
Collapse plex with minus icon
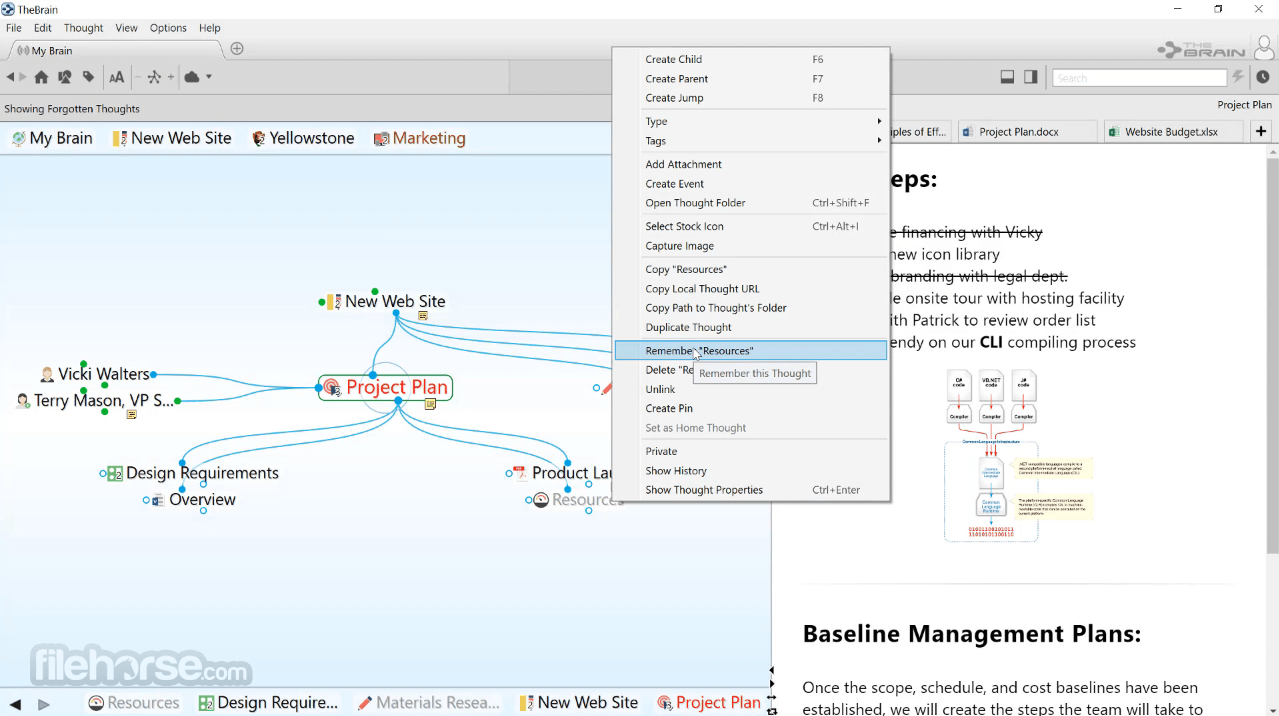coord(138,77)
